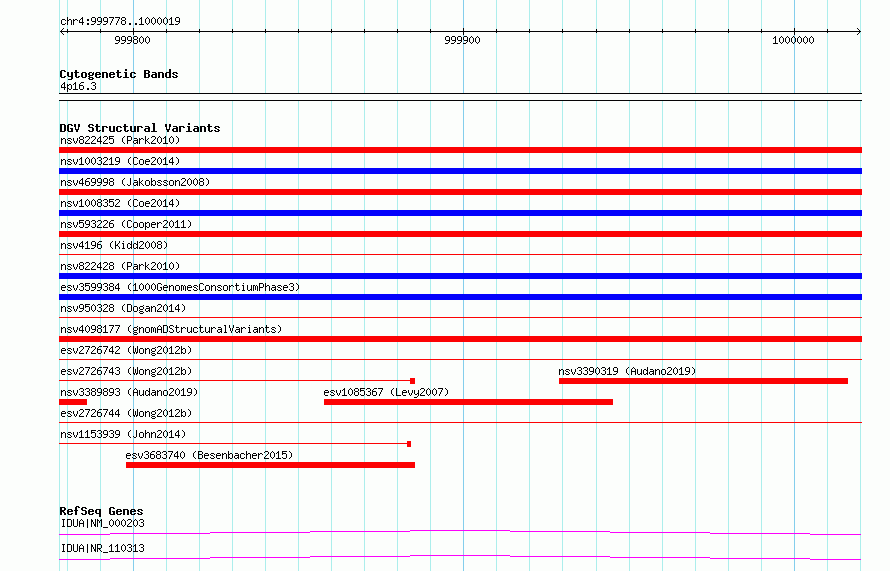Screen dimensions: 890x571
Task: Select the nsv1153939 (John2014) label
Action: coord(123,434)
